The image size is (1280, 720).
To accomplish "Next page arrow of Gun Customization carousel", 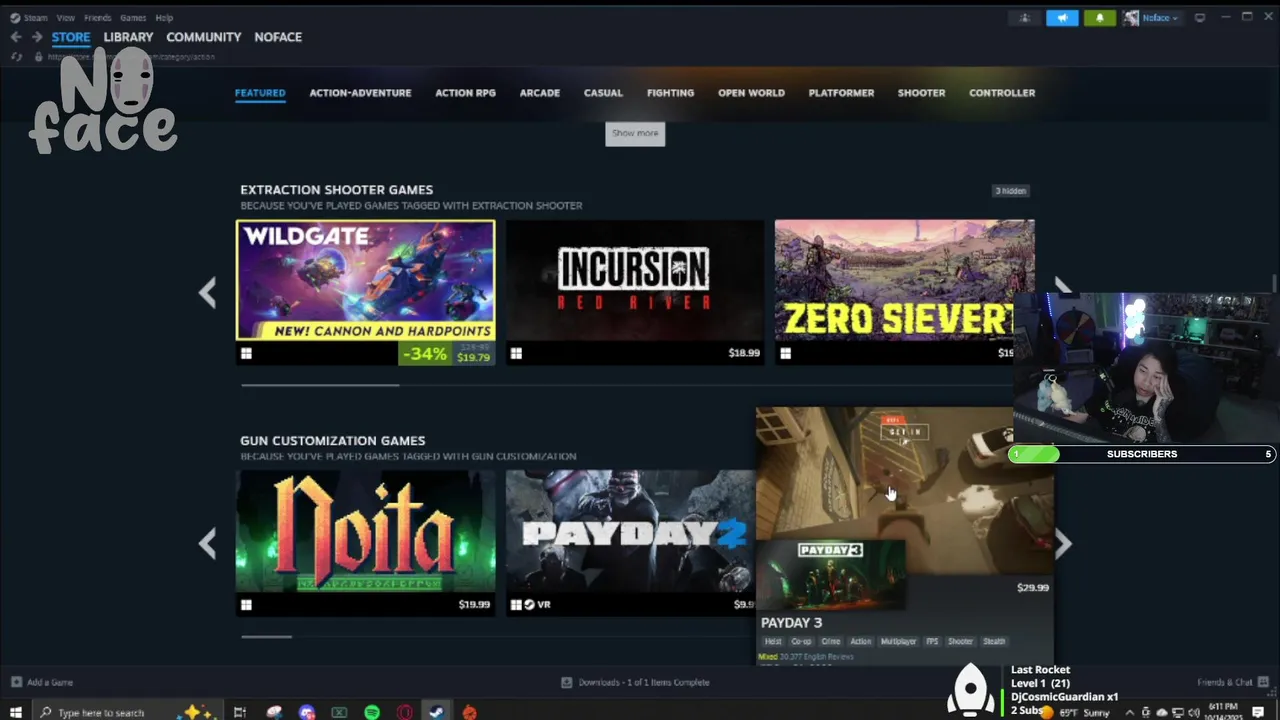I will [x=1062, y=543].
